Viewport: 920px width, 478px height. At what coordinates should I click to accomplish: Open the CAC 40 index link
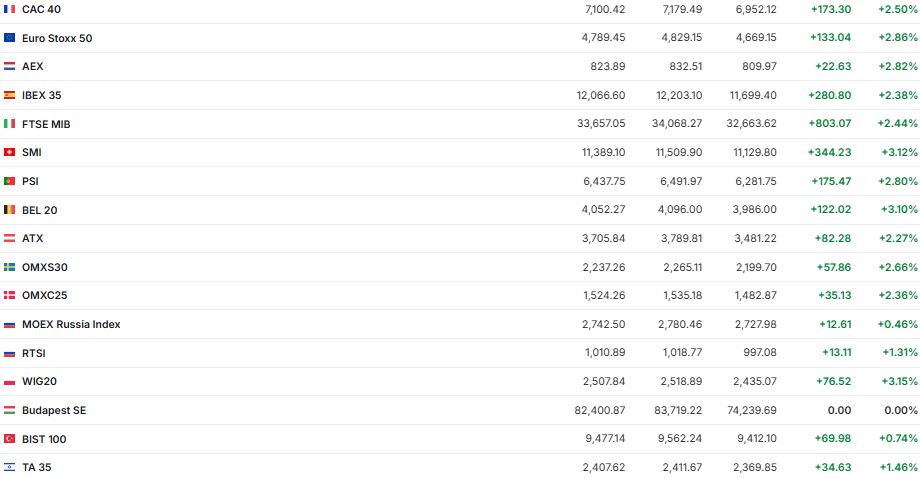(x=40, y=9)
